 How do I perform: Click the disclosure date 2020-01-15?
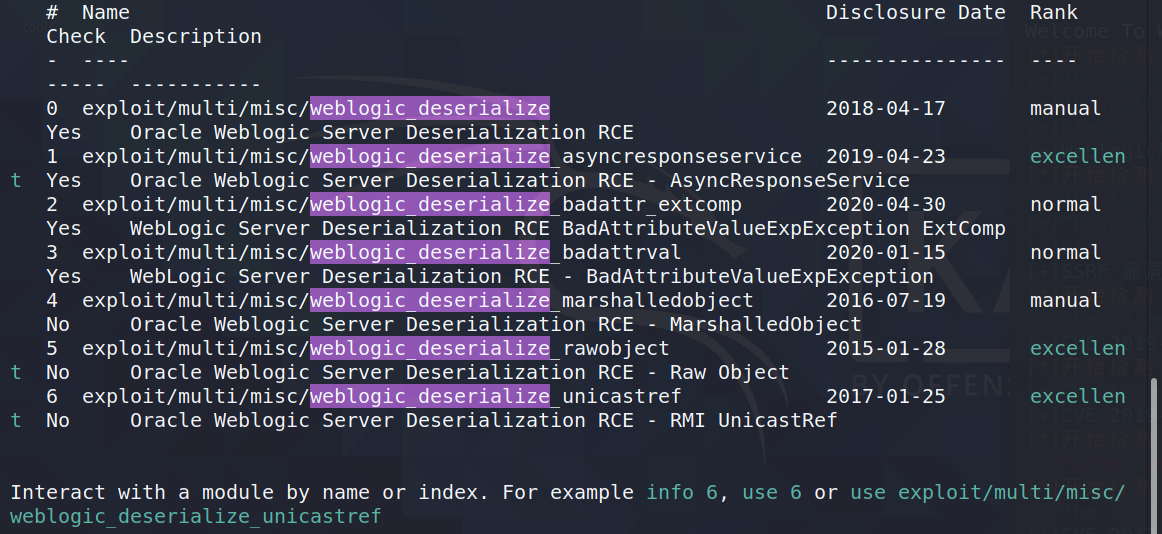pos(886,253)
